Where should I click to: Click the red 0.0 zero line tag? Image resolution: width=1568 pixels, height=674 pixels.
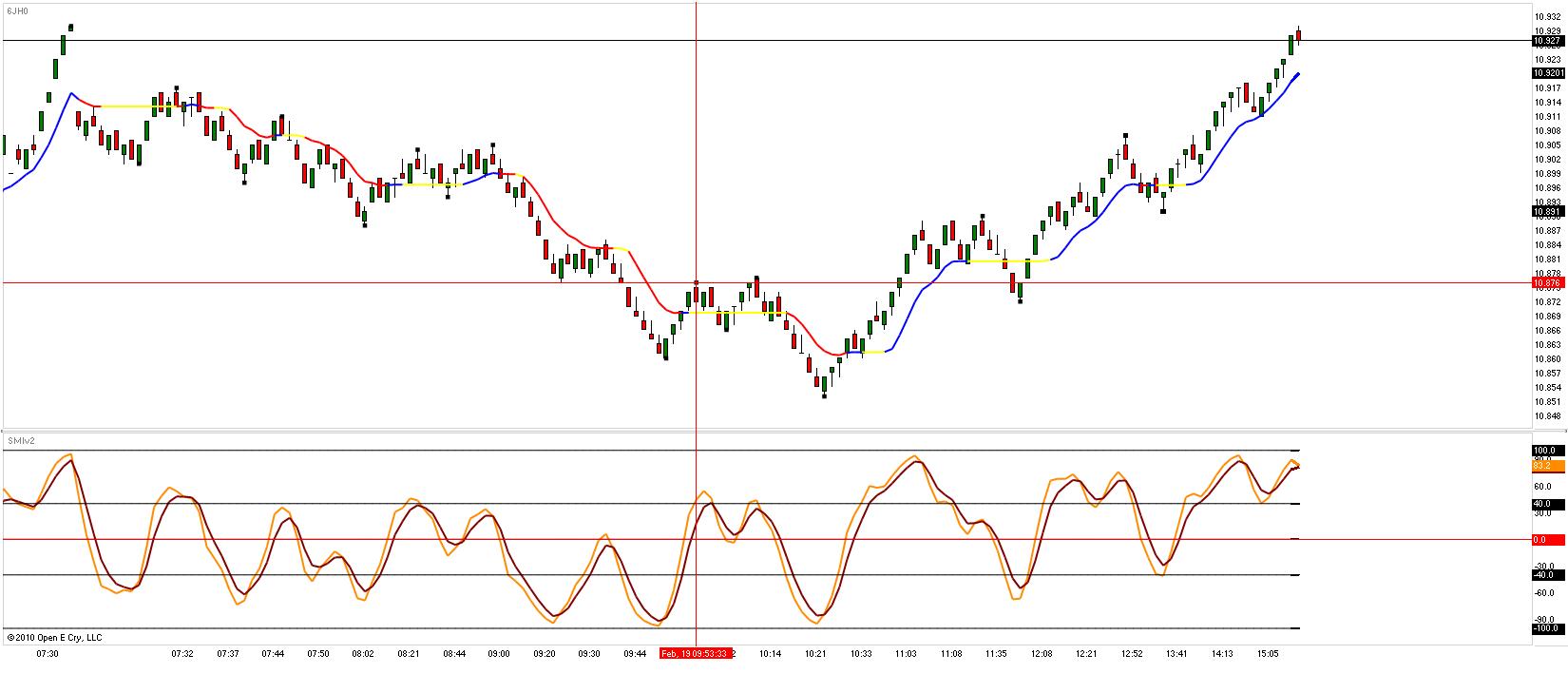1546,540
